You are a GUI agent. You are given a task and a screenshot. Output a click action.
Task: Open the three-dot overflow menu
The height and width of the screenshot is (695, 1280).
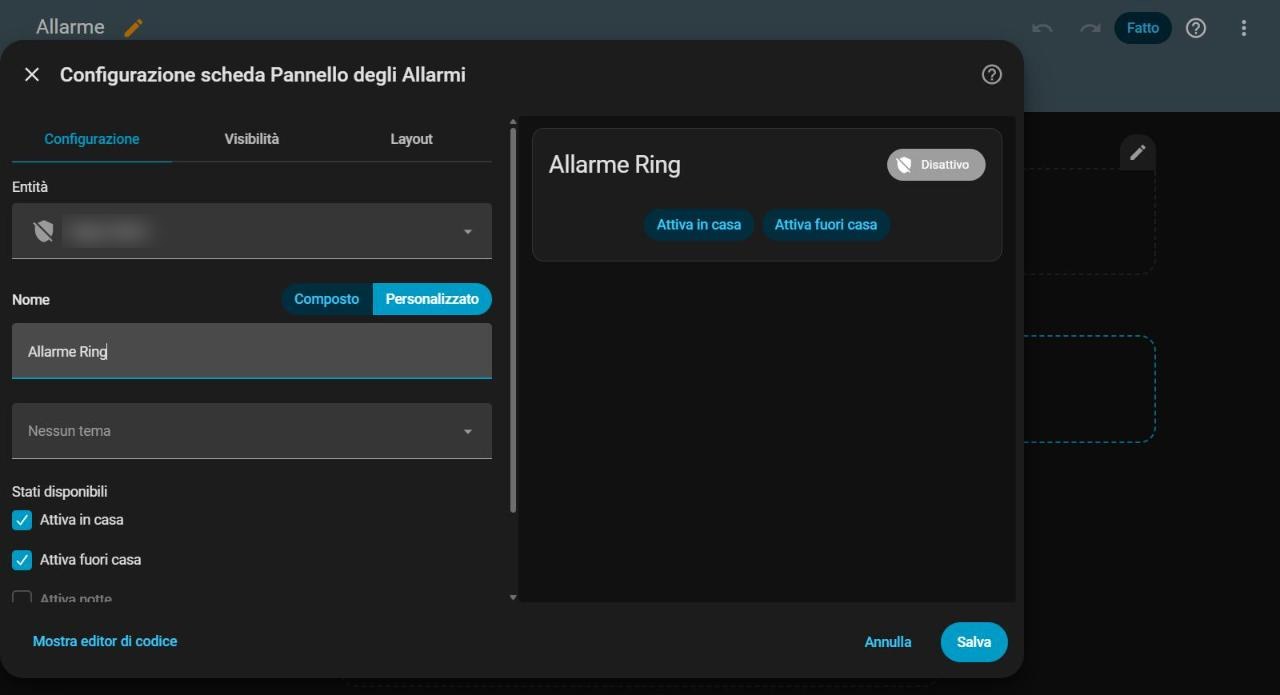point(1244,28)
